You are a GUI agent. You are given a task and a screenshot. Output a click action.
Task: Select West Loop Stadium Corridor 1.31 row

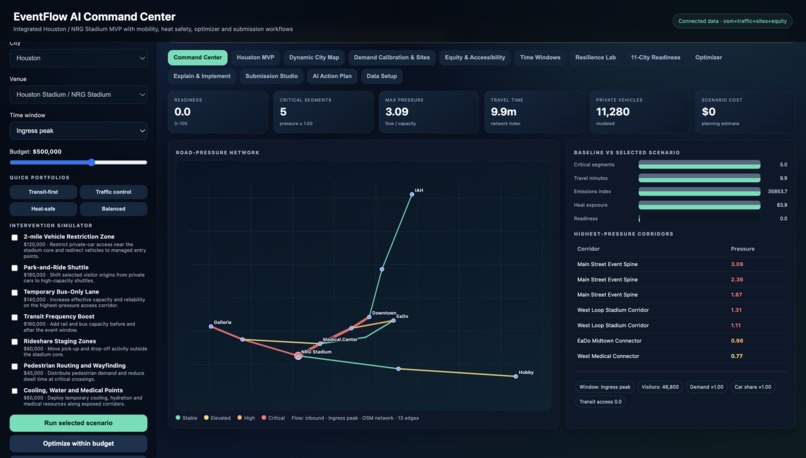point(680,310)
